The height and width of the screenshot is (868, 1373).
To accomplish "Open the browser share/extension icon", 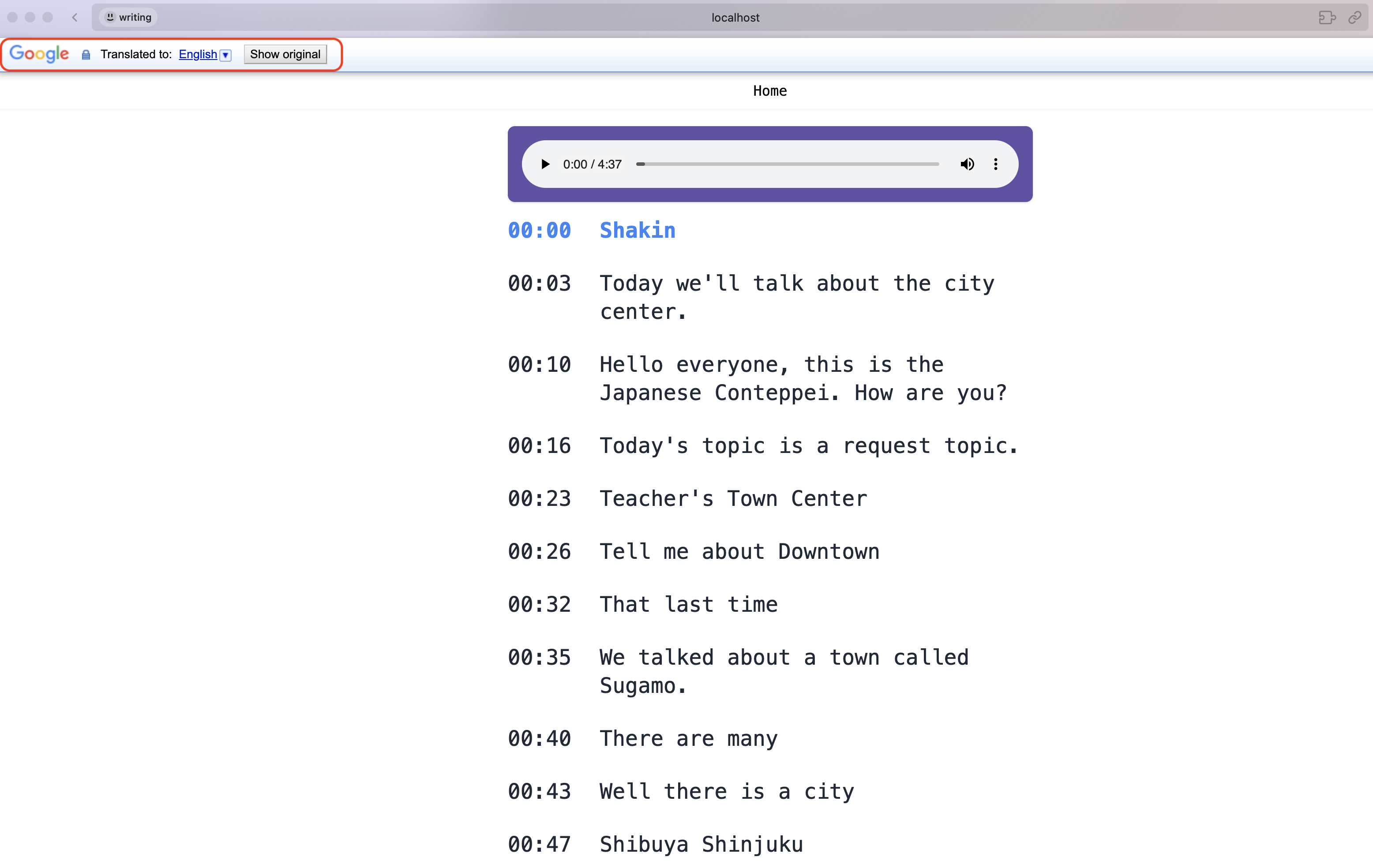I will click(x=1327, y=17).
